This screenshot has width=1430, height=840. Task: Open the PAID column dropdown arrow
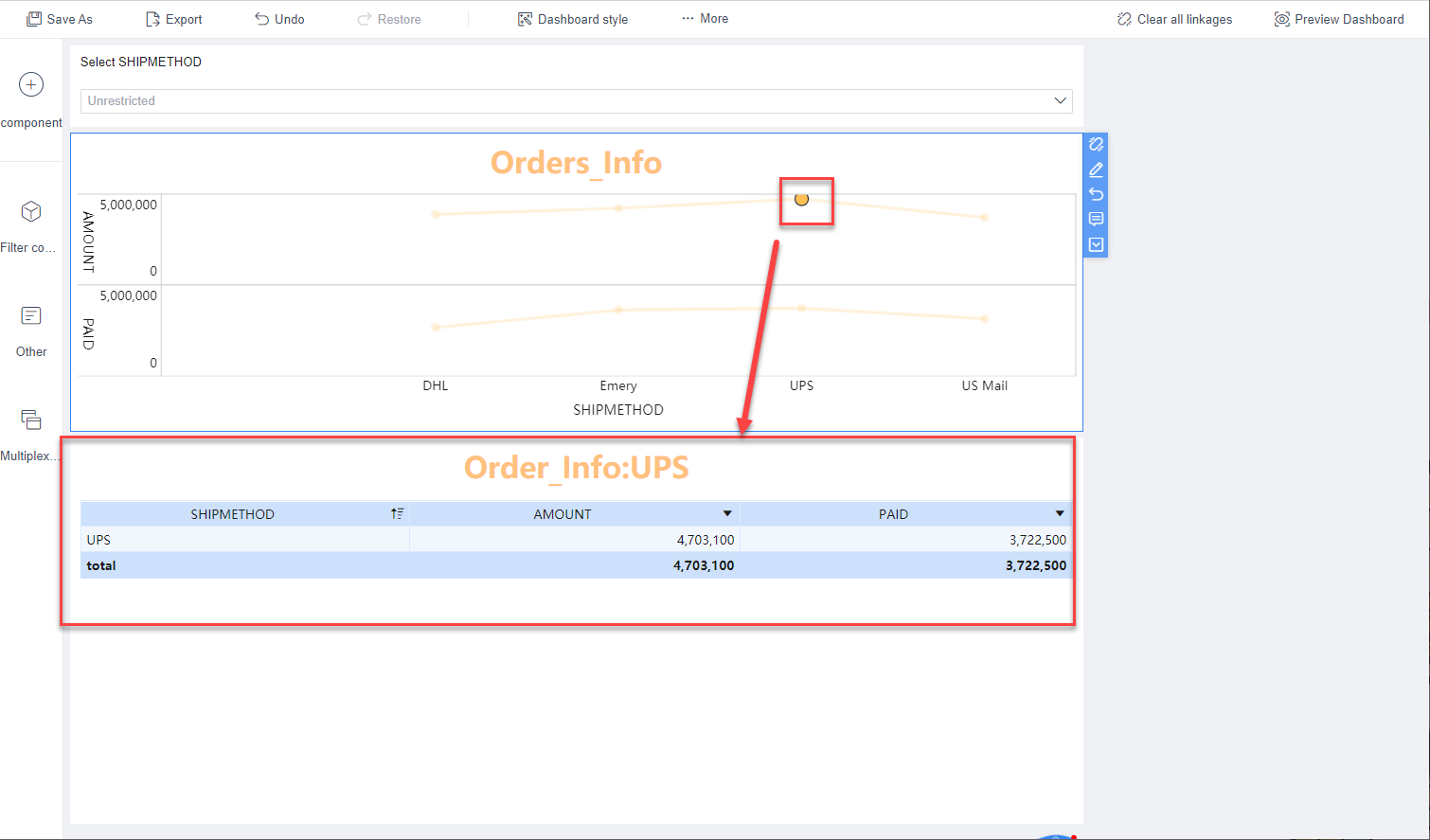(1060, 513)
